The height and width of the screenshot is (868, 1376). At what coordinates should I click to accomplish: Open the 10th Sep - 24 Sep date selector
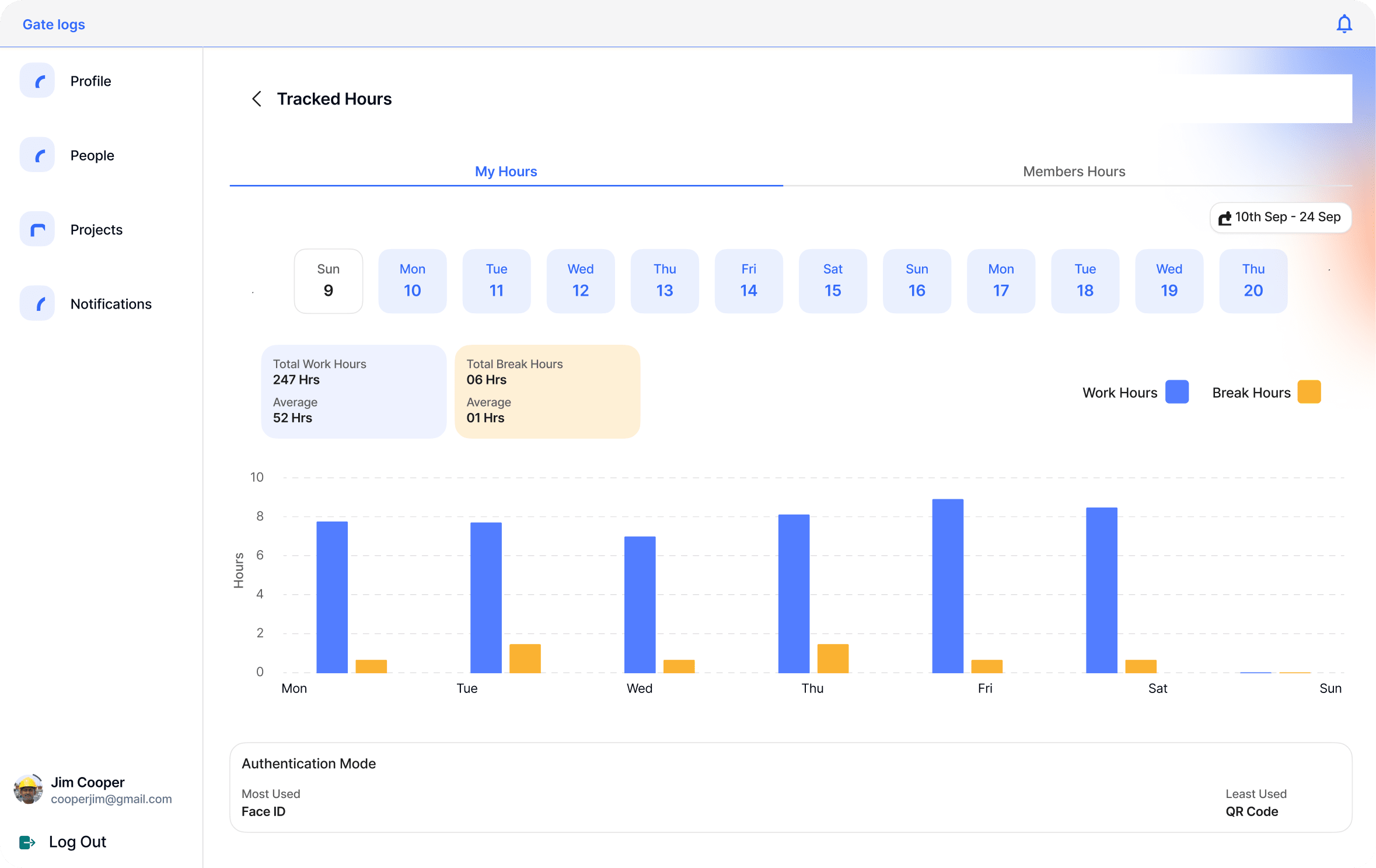[1280, 217]
